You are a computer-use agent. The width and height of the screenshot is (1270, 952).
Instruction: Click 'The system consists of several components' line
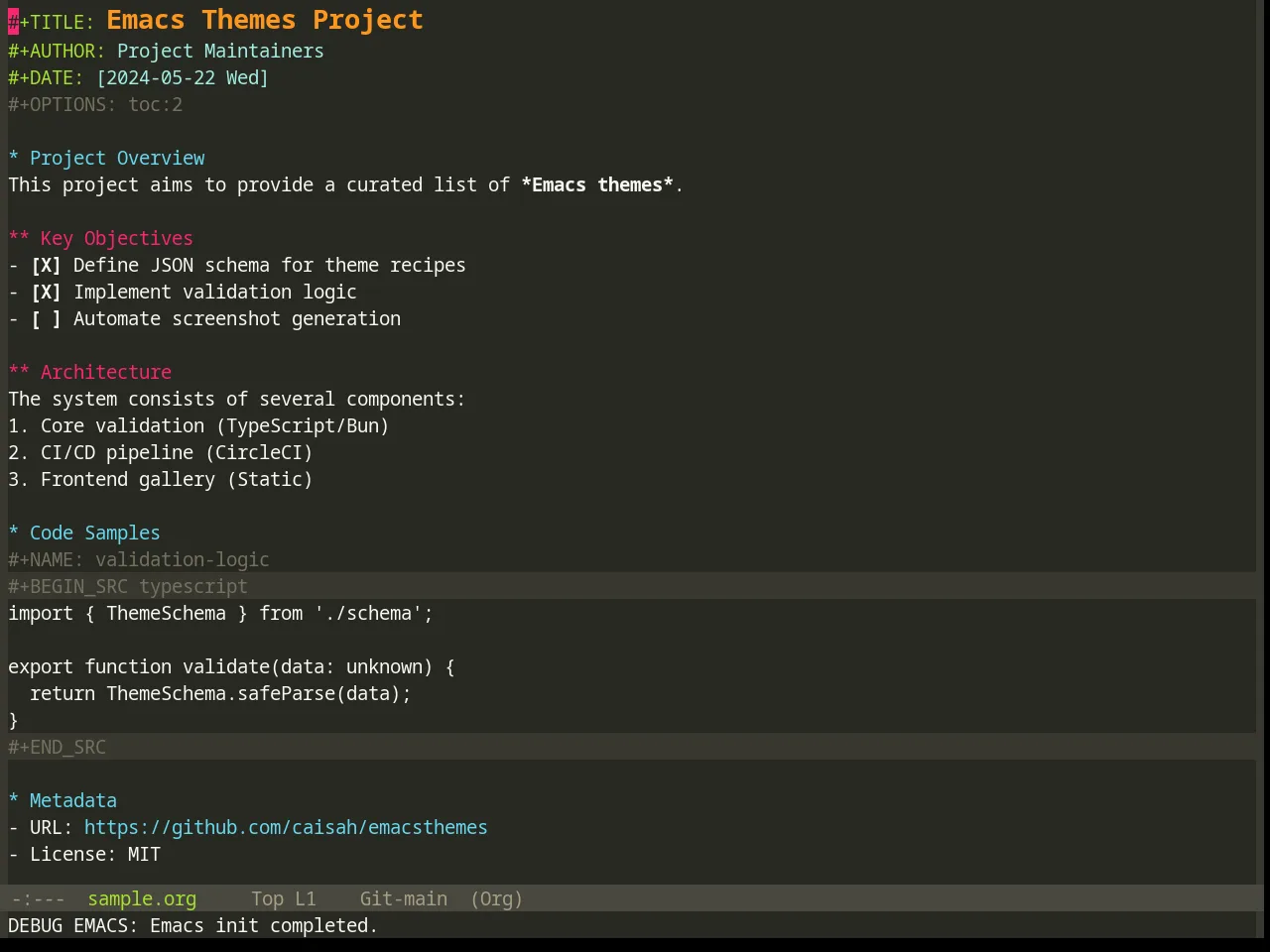tap(236, 400)
